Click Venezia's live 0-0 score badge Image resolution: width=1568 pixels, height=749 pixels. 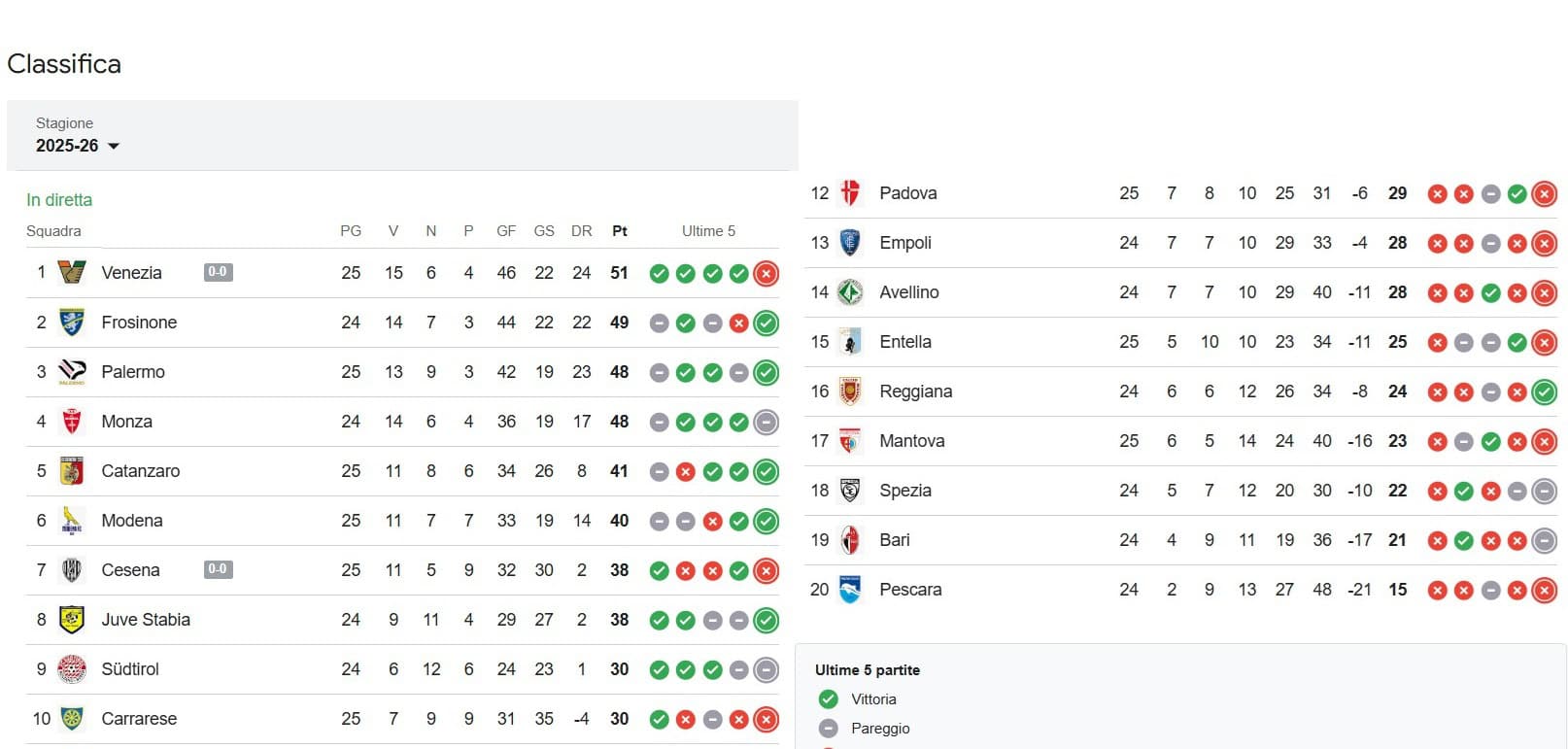pos(218,272)
